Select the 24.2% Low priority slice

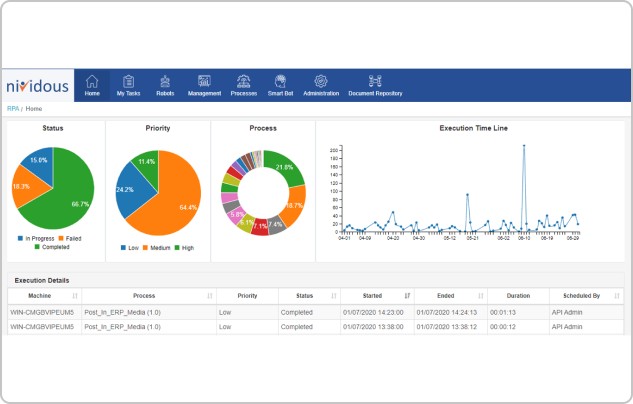(x=131, y=189)
